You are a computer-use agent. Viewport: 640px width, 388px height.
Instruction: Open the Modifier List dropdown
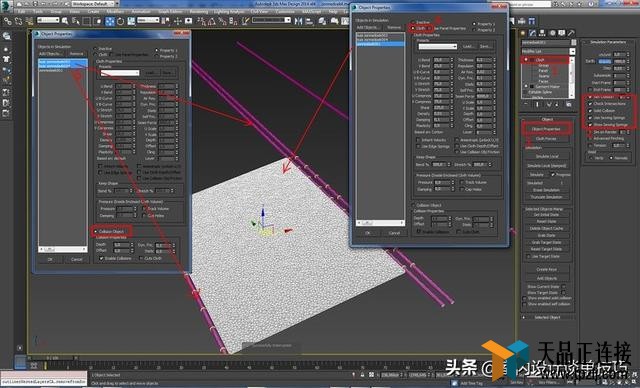548,51
